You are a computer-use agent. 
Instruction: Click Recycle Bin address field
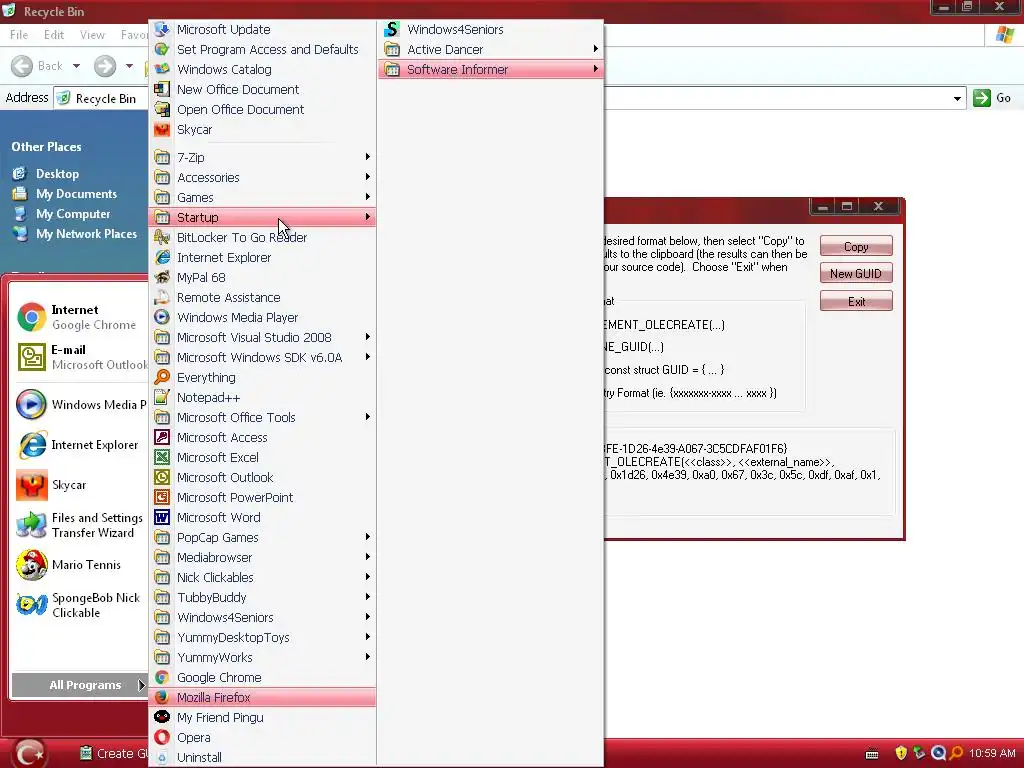[x=509, y=99]
